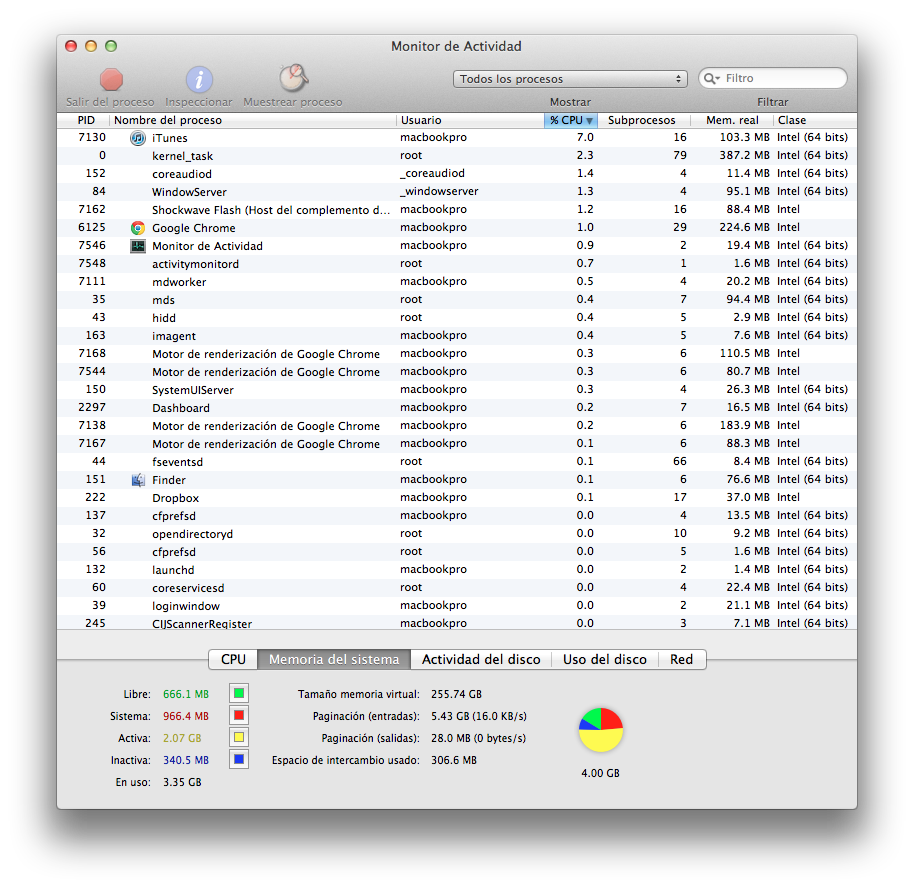Switch to the CPU tab
Viewport: 914px width, 888px height.
click(233, 659)
